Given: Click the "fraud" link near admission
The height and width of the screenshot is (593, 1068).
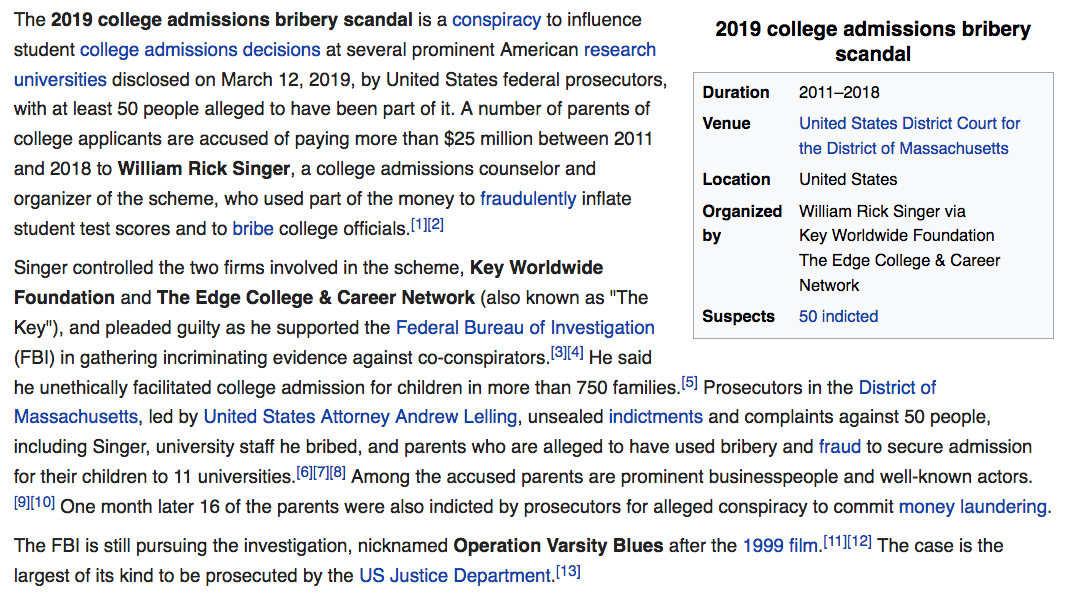Looking at the screenshot, I should [840, 446].
